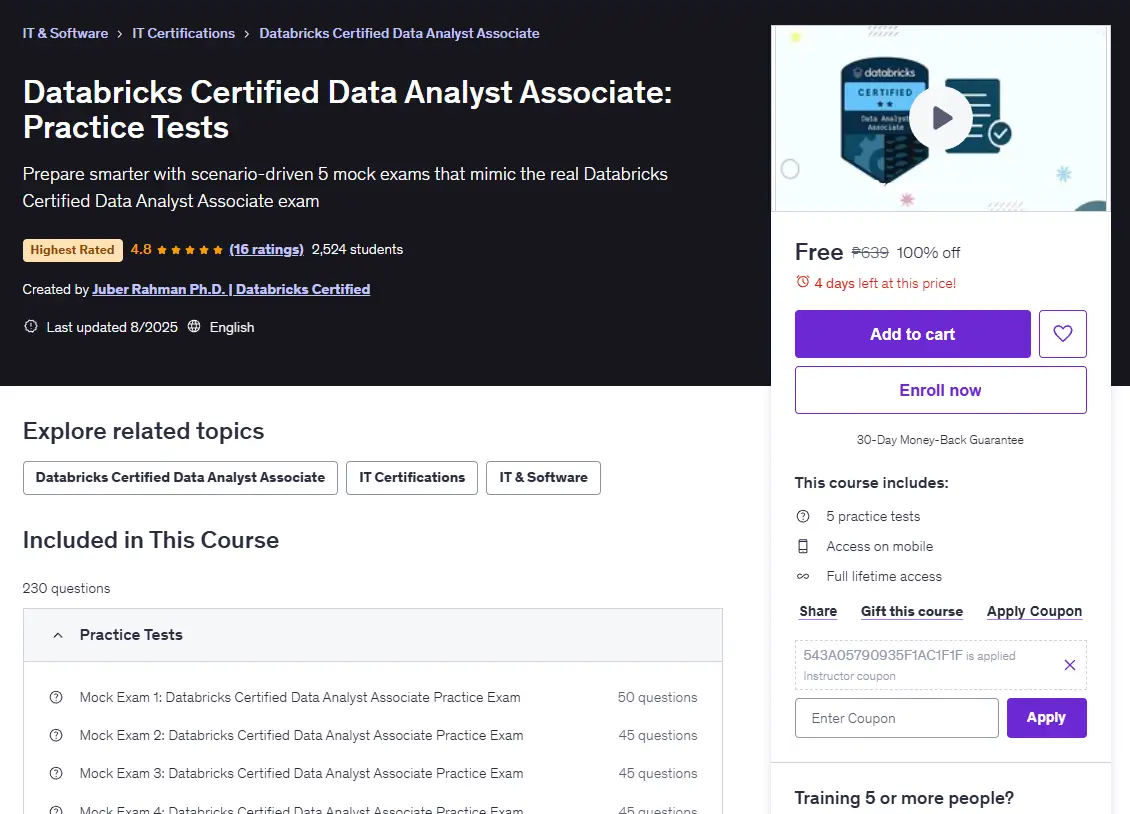Image resolution: width=1130 pixels, height=814 pixels.
Task: Click Add to cart button
Action: [x=912, y=334]
